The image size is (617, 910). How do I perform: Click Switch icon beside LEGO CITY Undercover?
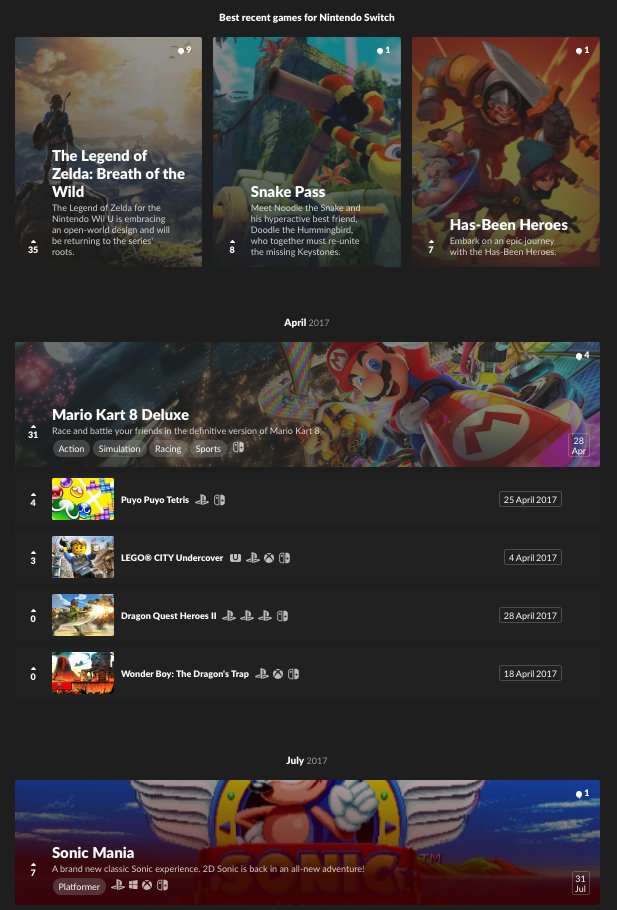point(284,558)
